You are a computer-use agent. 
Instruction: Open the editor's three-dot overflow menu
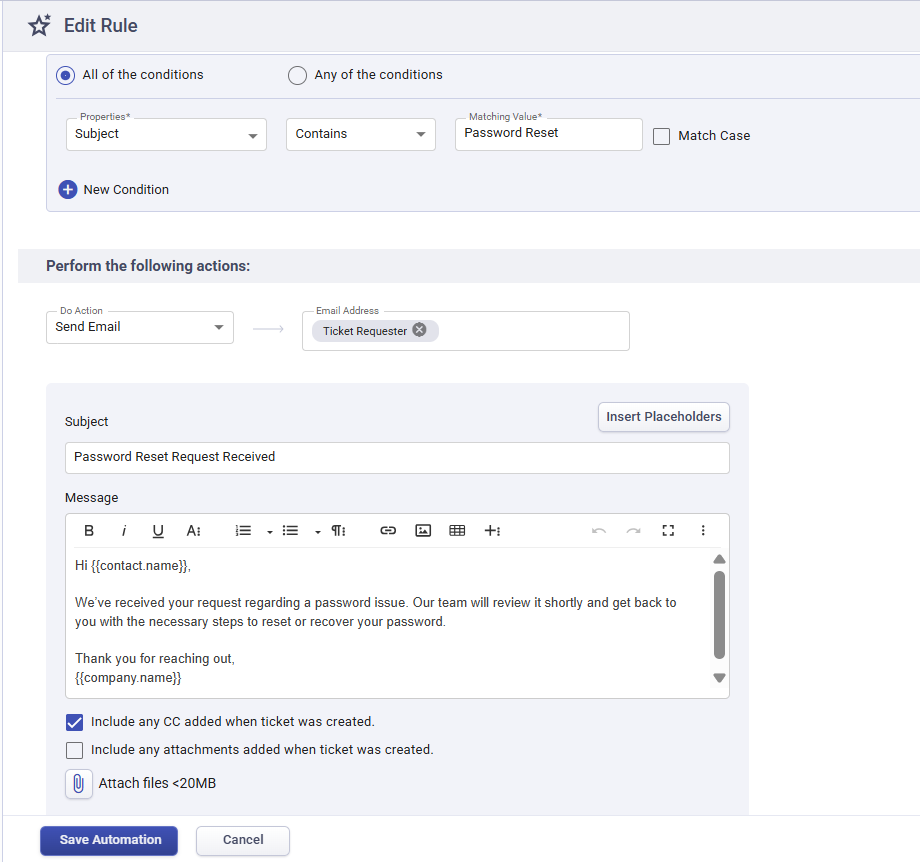[x=703, y=530]
